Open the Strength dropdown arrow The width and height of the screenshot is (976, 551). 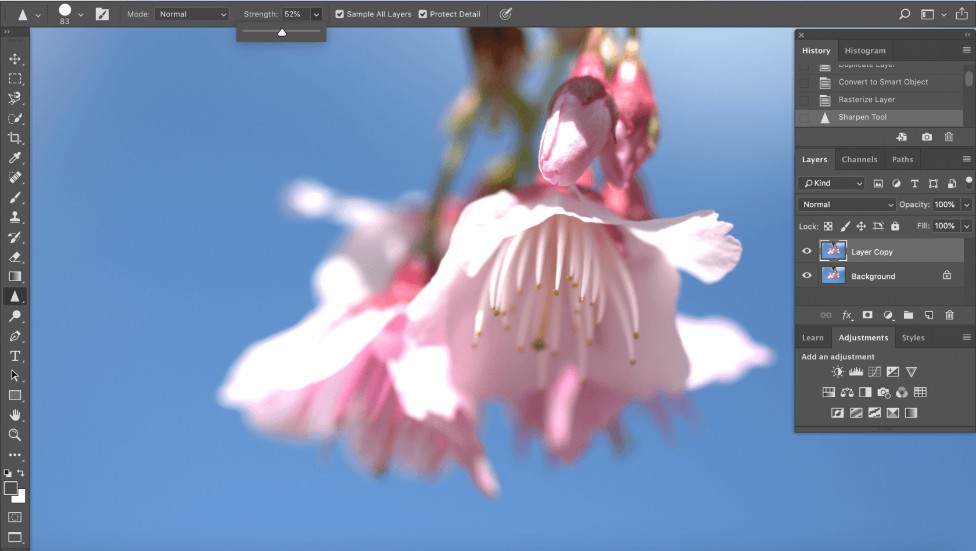(x=316, y=14)
